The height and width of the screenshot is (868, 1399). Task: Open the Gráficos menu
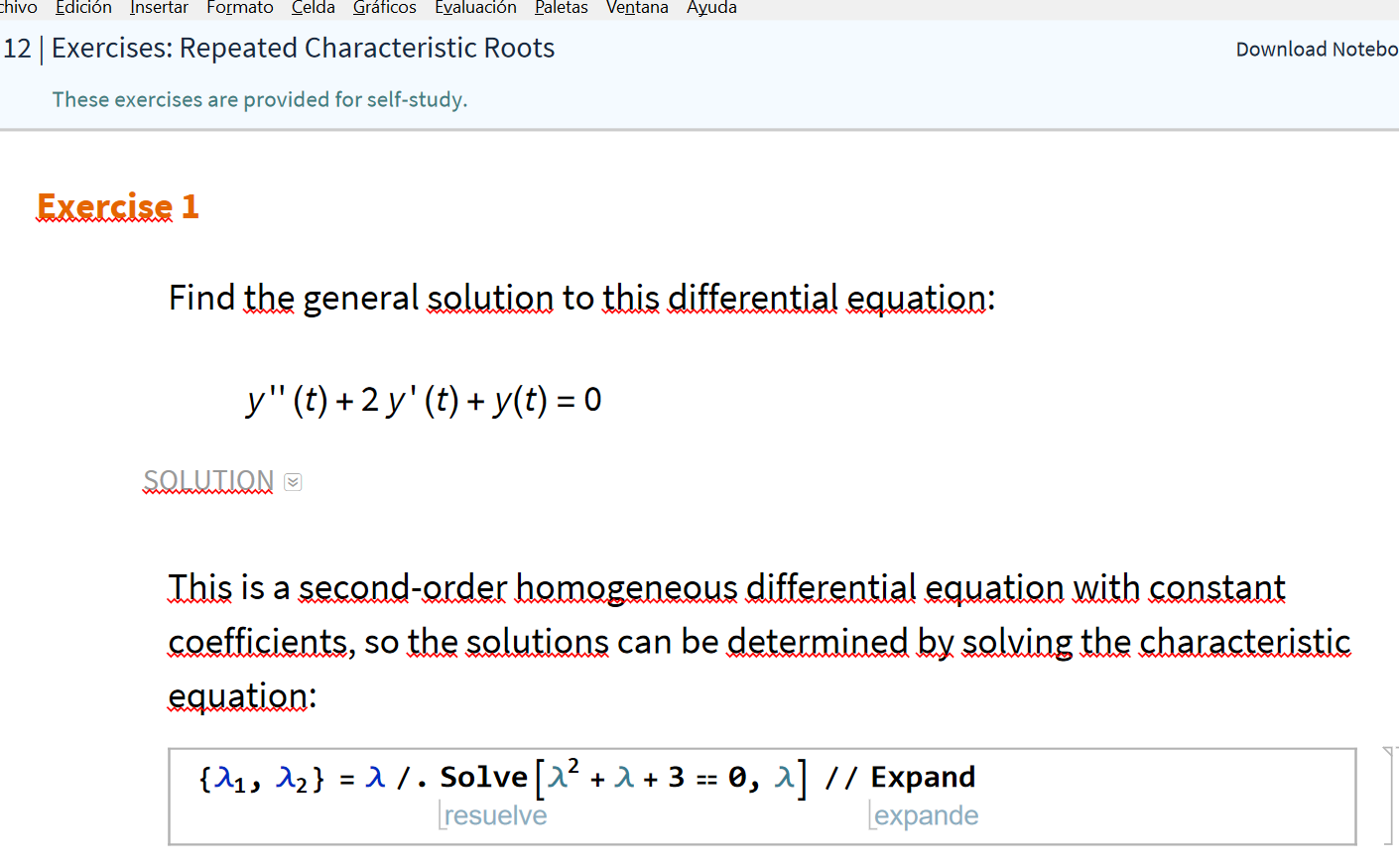click(384, 8)
